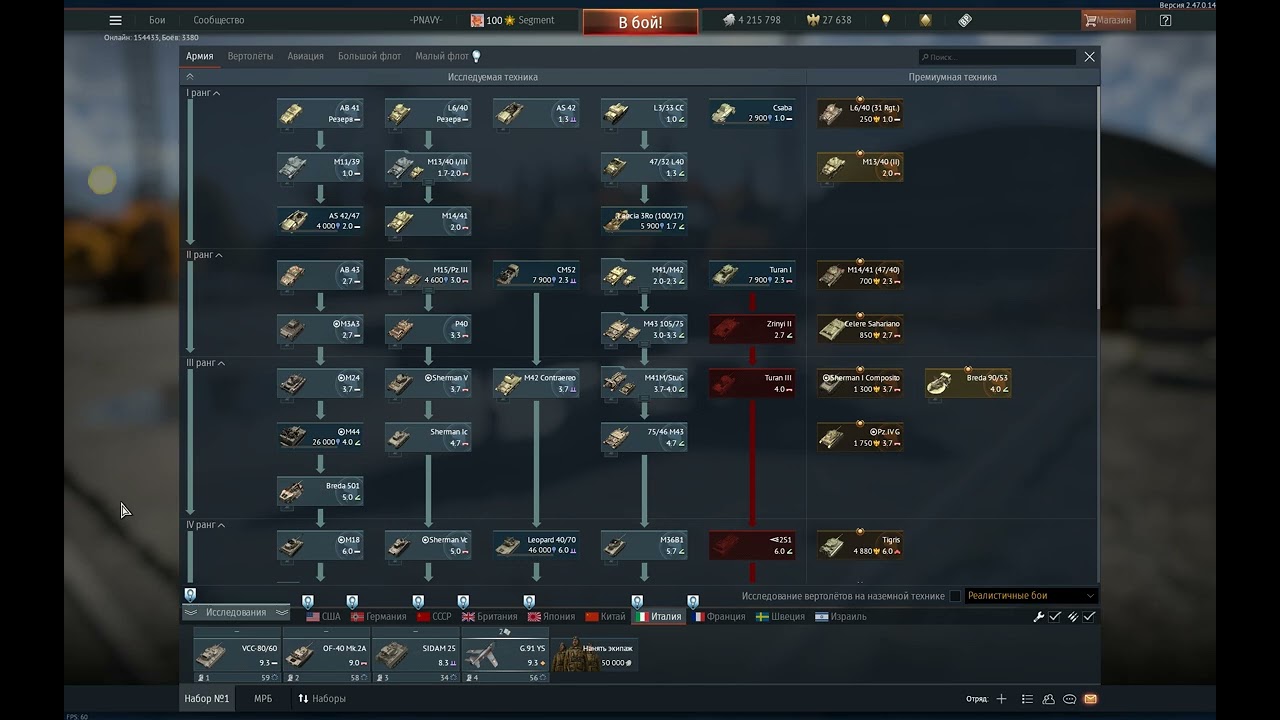Image resolution: width=1280 pixels, height=720 pixels.
Task: Select the СССР nation tab
Action: [x=434, y=617]
